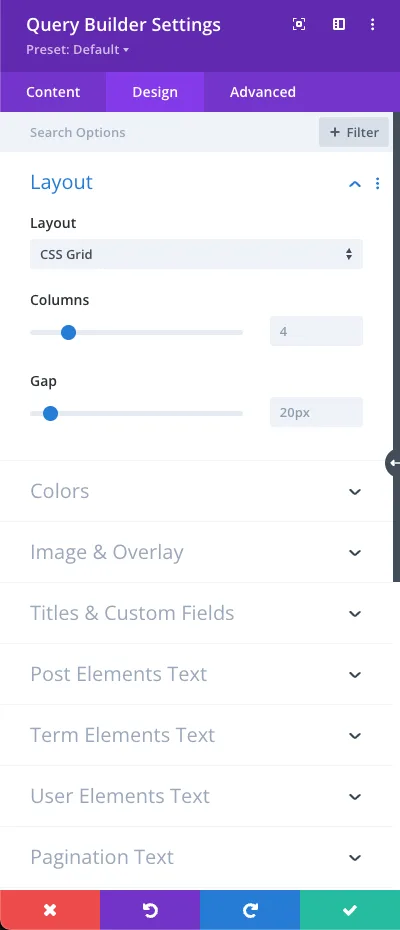400x930 pixels.
Task: Discard changes with the red X button
Action: [x=50, y=910]
